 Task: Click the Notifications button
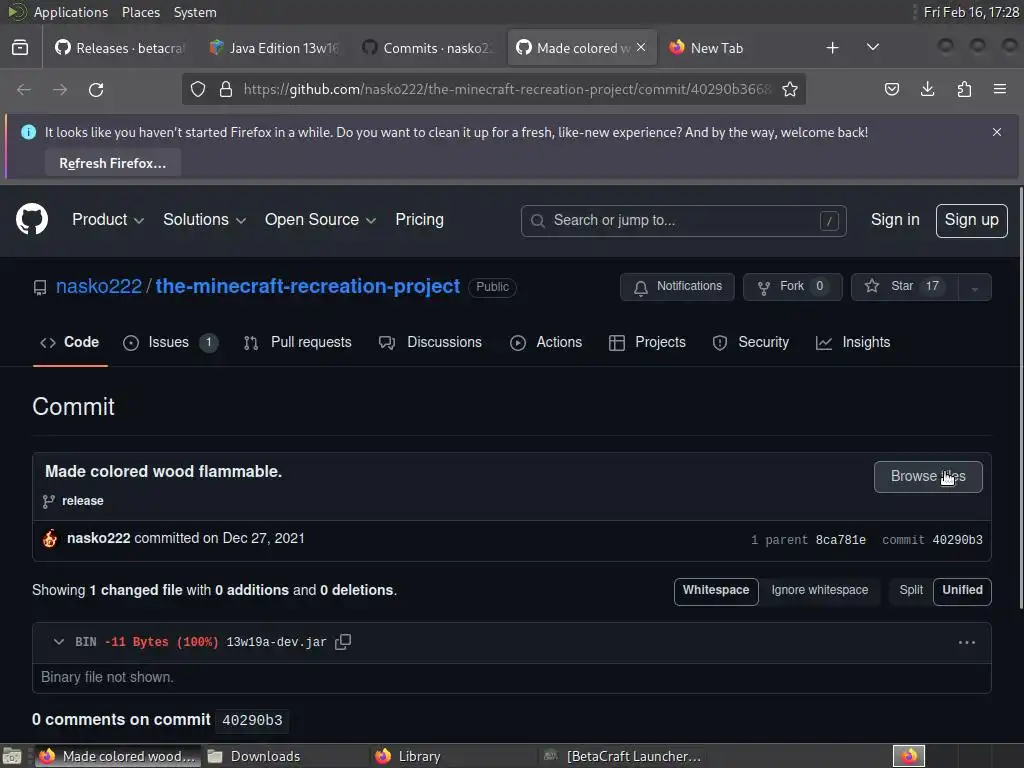677,287
